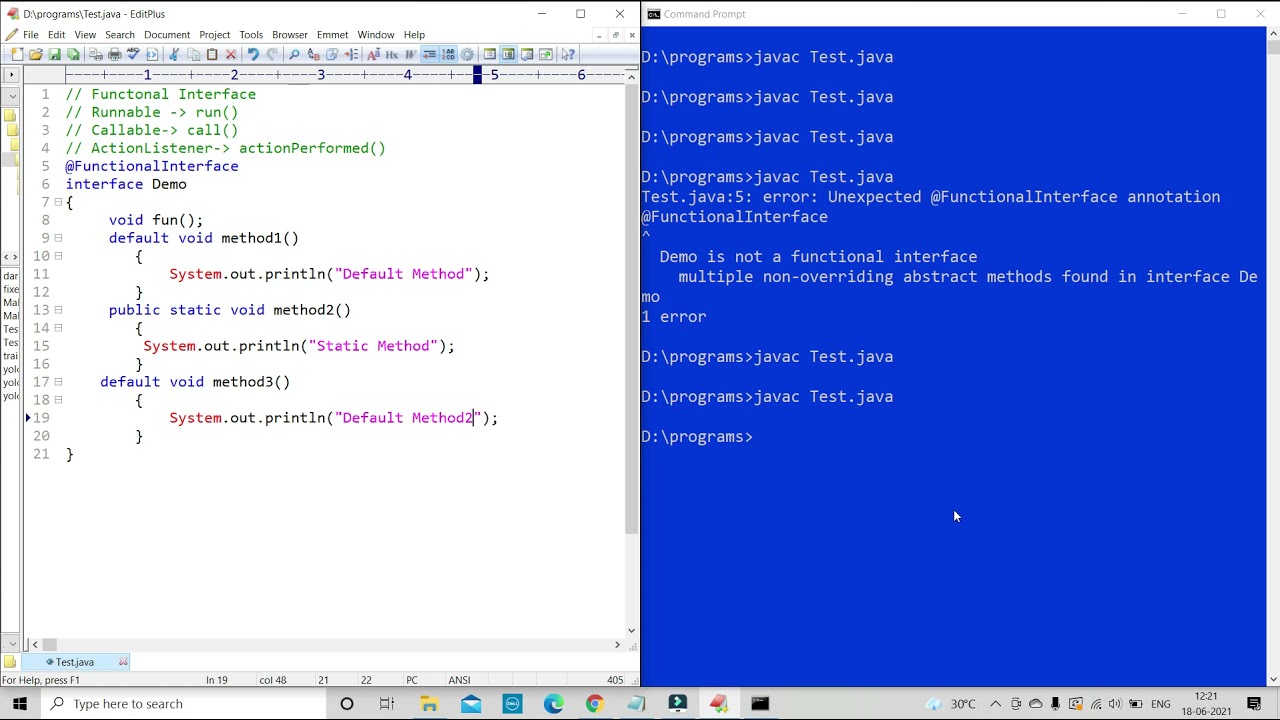Collapse the code fold at line 17
The image size is (1280, 720).
[x=58, y=382]
